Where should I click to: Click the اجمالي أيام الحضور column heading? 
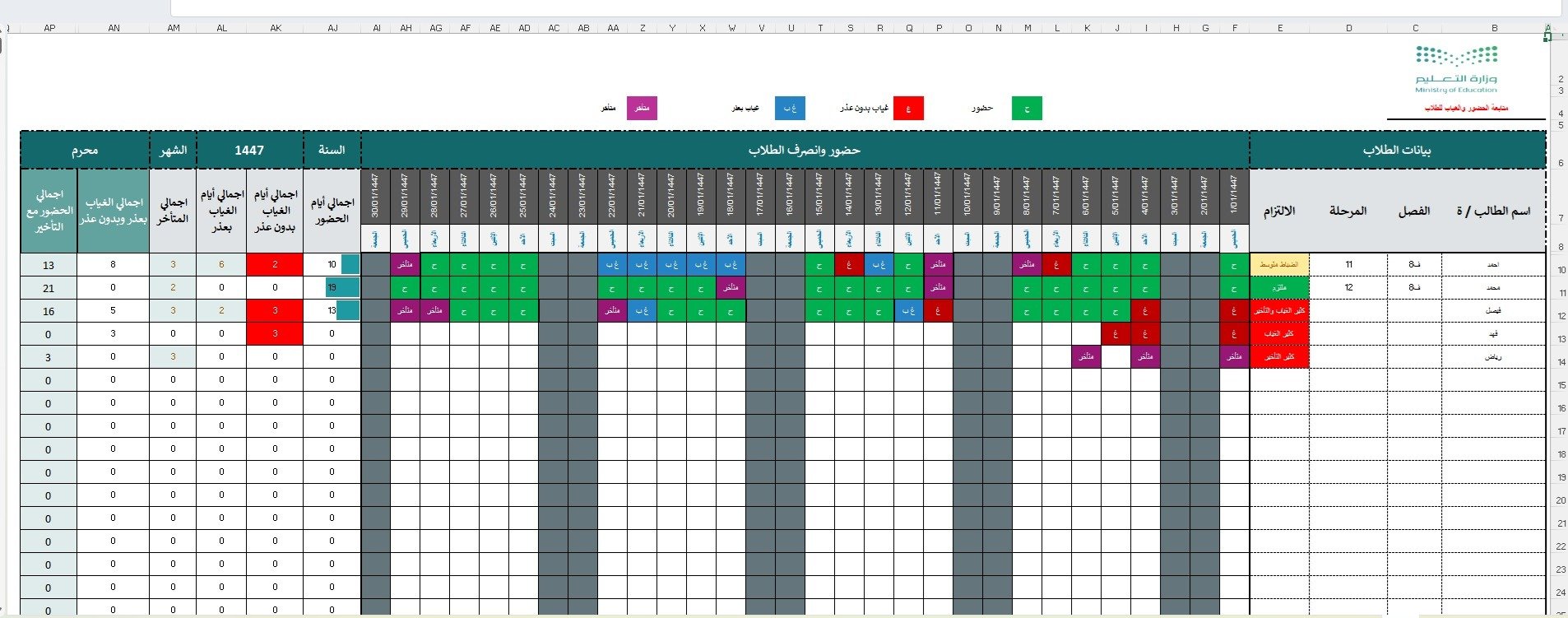click(332, 211)
